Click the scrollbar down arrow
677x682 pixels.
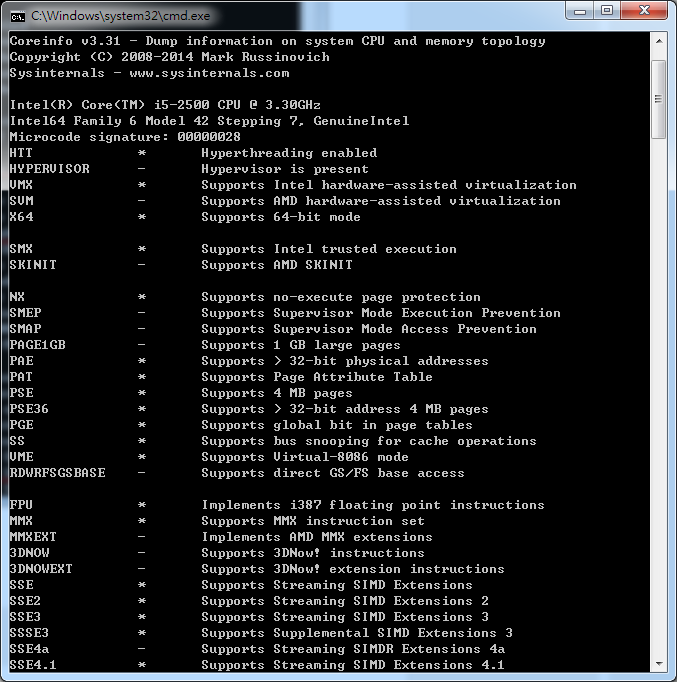[x=659, y=664]
